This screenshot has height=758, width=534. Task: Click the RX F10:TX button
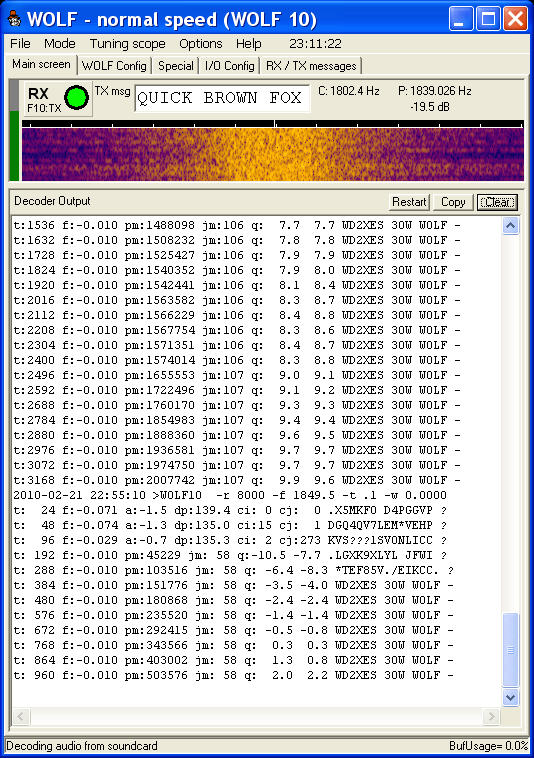(58, 98)
